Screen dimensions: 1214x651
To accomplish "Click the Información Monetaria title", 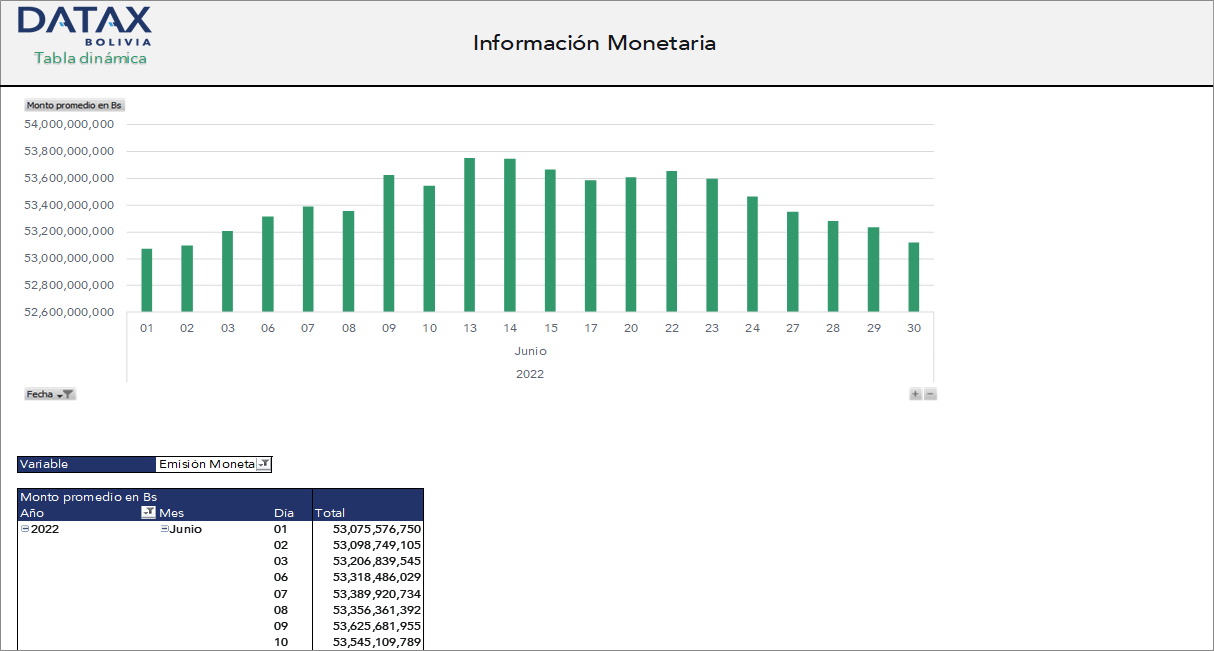I will (x=594, y=43).
